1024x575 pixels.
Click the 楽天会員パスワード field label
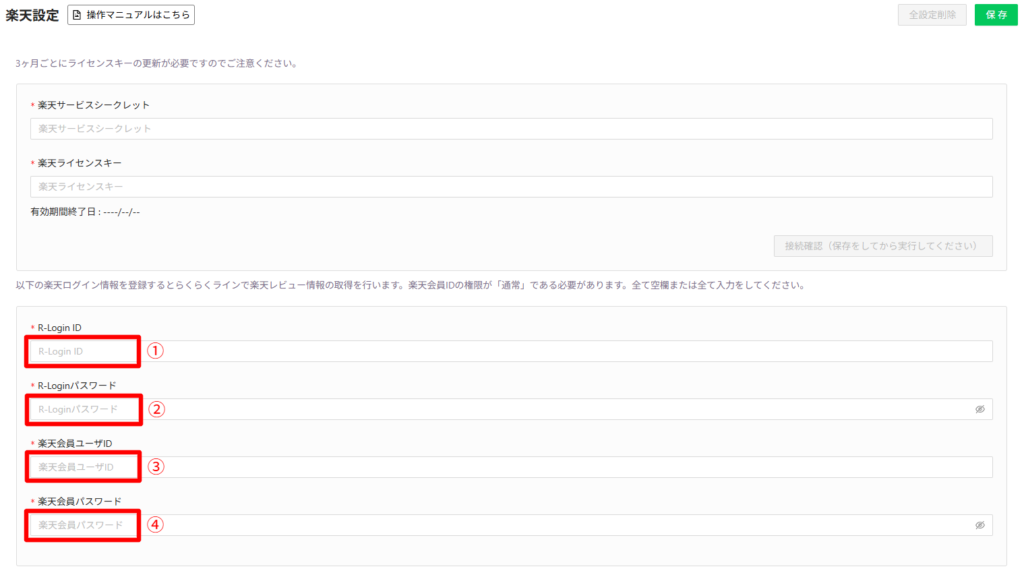click(80, 501)
